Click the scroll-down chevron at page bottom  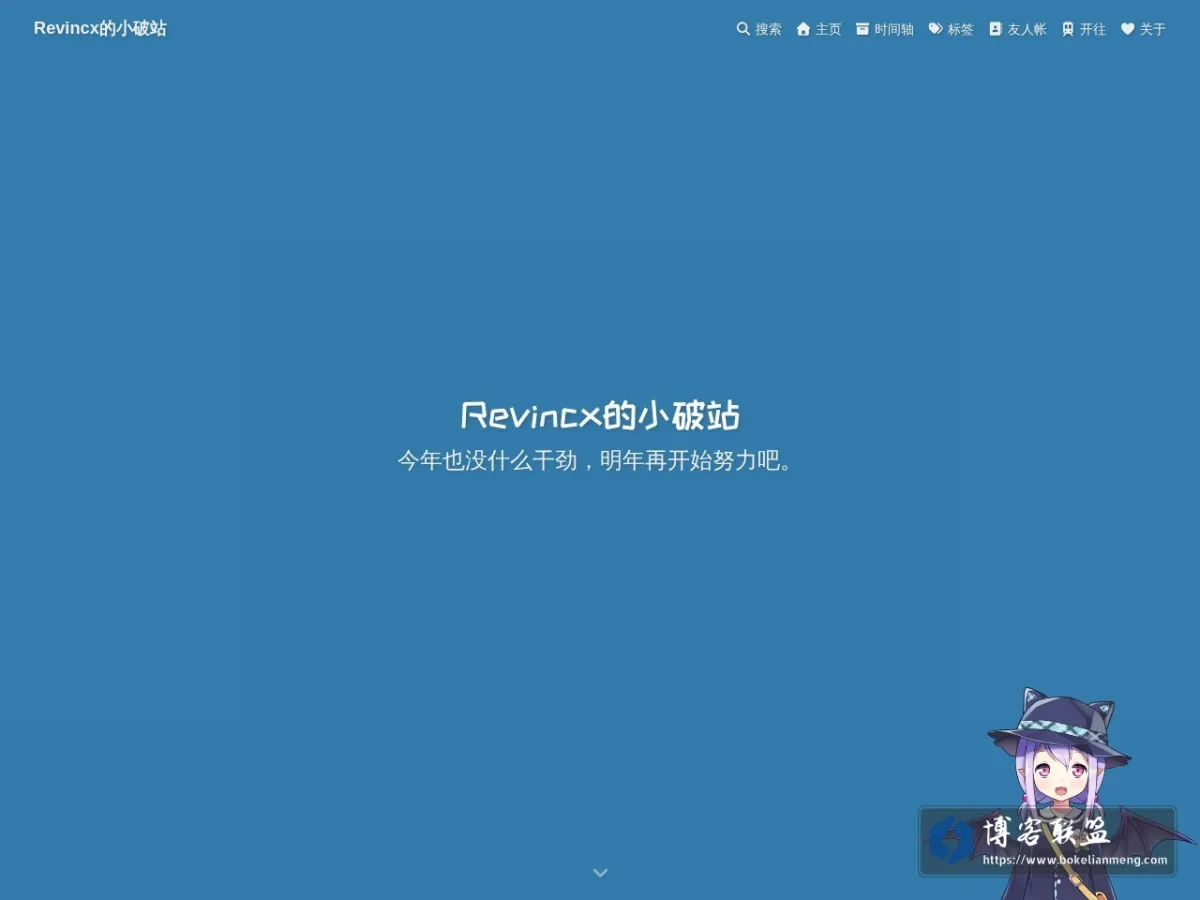(600, 872)
